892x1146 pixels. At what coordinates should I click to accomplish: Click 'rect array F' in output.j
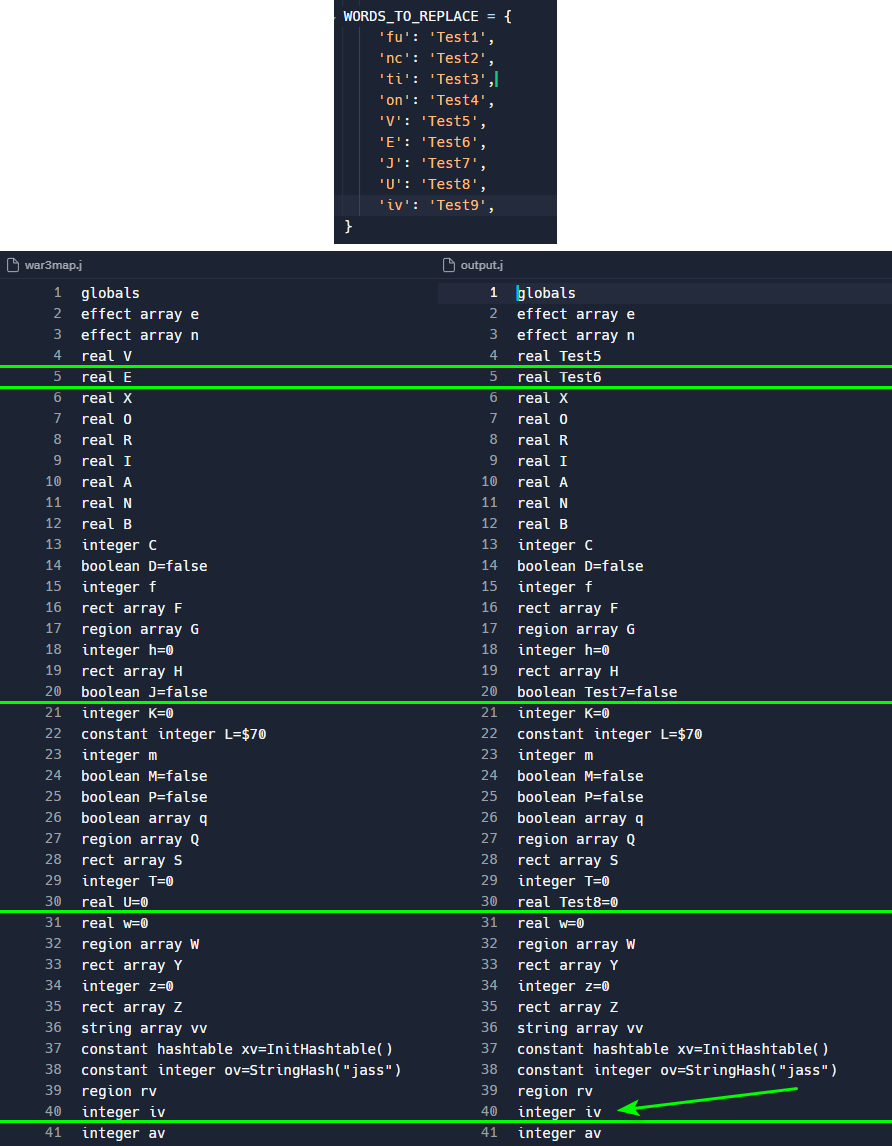[567, 608]
